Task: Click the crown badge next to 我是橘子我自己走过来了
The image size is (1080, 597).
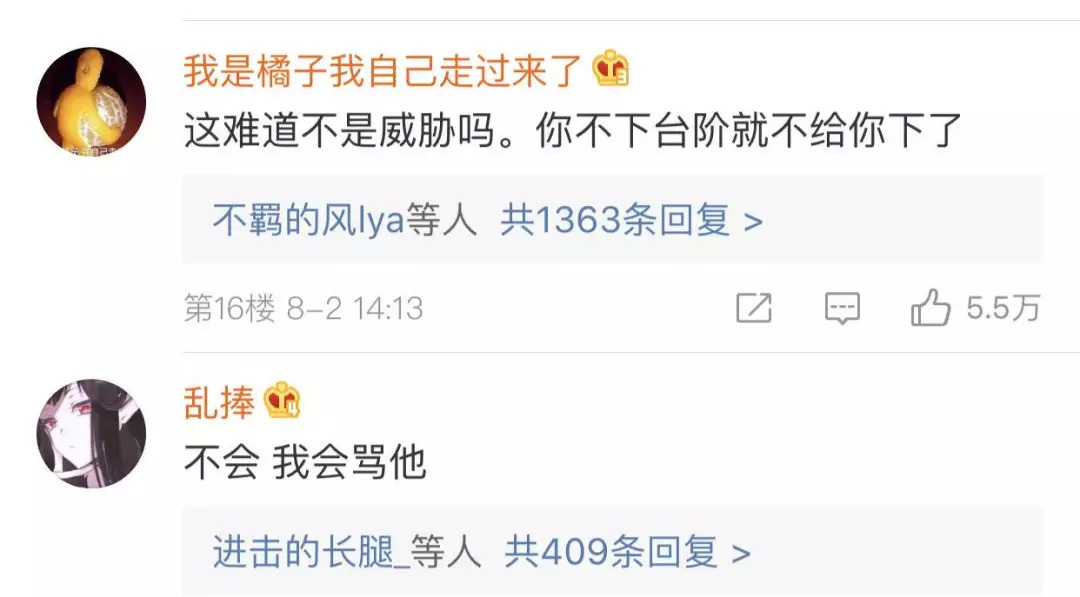Action: click(611, 69)
